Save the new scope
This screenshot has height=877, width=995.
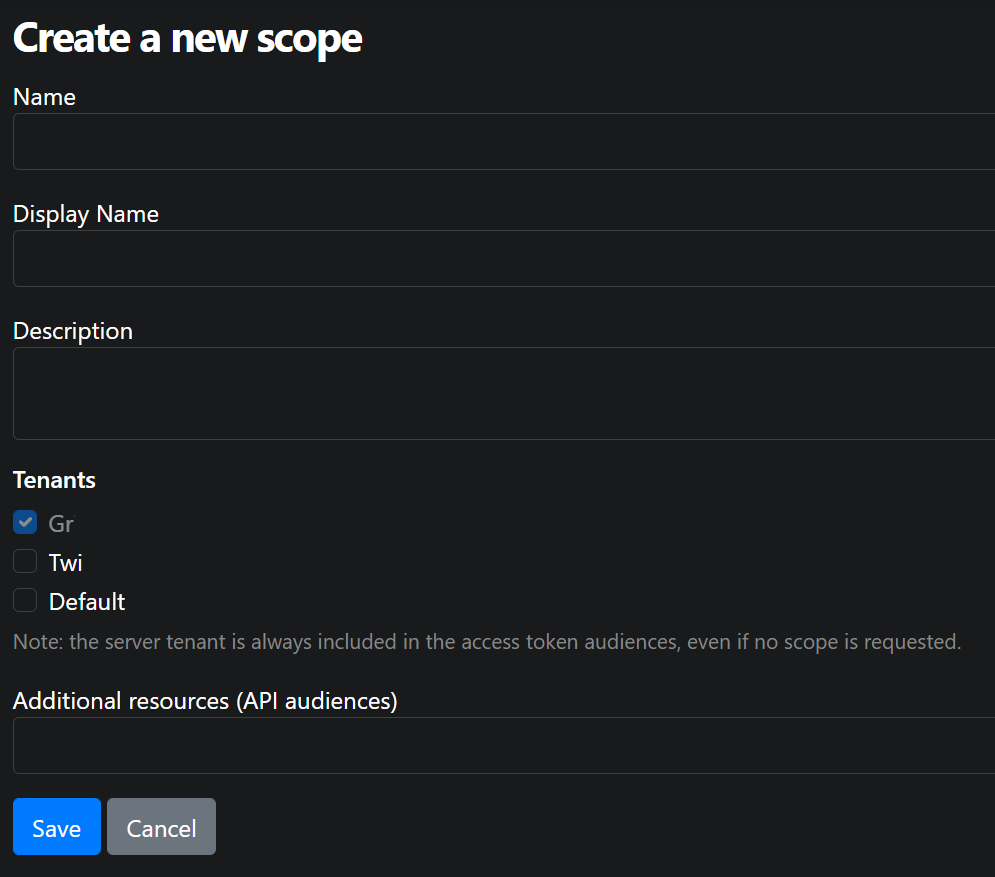pyautogui.click(x=57, y=826)
